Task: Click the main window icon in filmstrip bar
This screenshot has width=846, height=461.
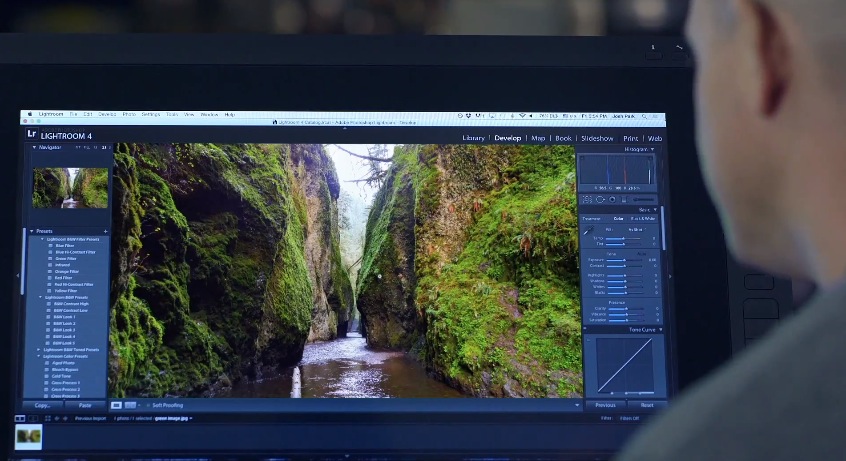Action: tap(20, 418)
